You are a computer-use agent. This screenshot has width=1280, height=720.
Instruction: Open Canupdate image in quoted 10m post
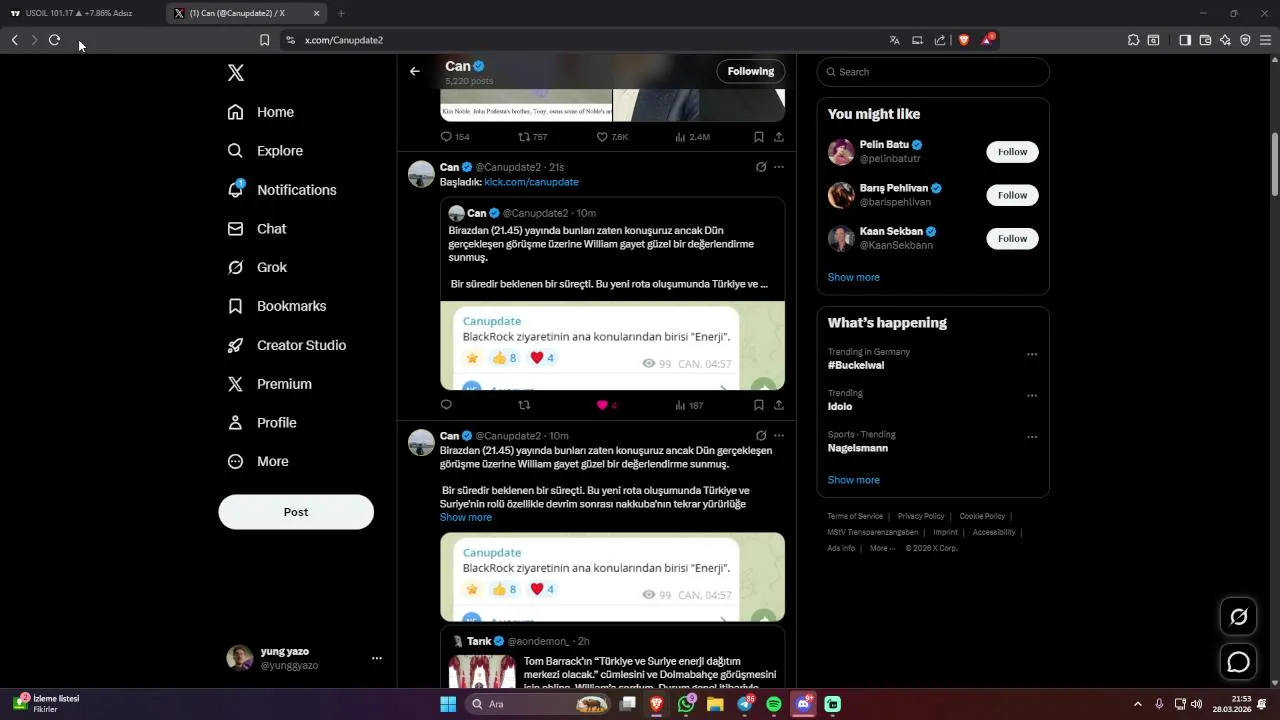click(x=612, y=346)
